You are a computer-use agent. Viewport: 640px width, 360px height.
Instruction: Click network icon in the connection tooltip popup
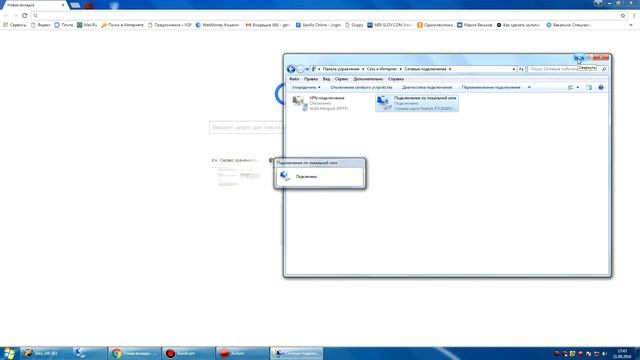click(x=284, y=176)
